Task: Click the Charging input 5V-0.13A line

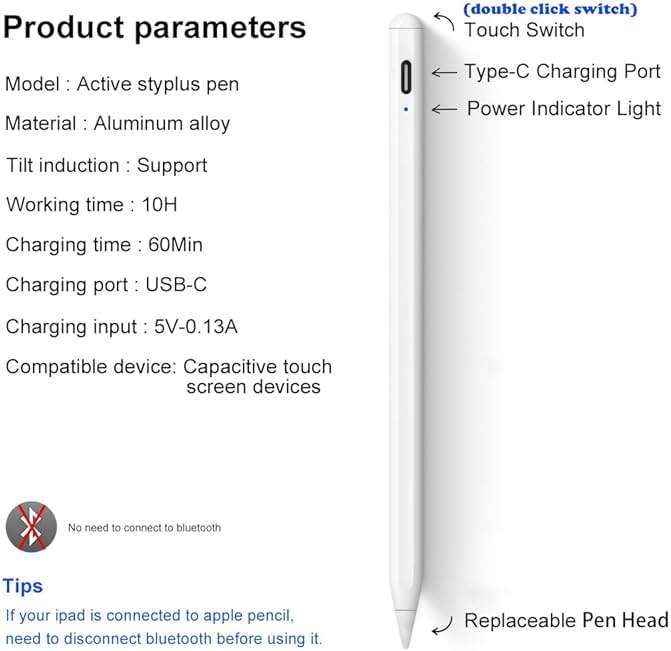Action: 122,327
